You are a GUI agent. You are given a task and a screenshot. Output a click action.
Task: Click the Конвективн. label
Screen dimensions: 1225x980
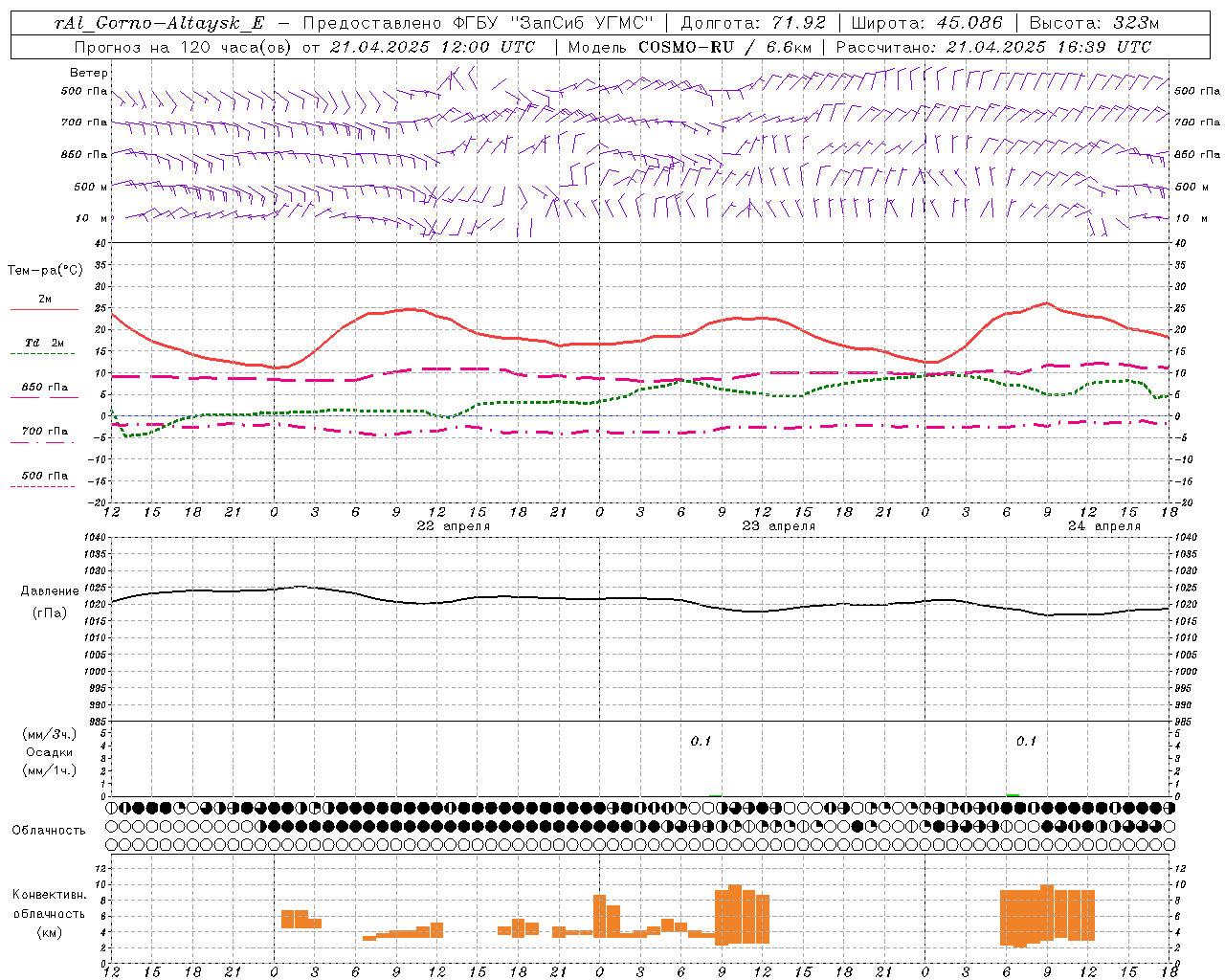[x=50, y=895]
